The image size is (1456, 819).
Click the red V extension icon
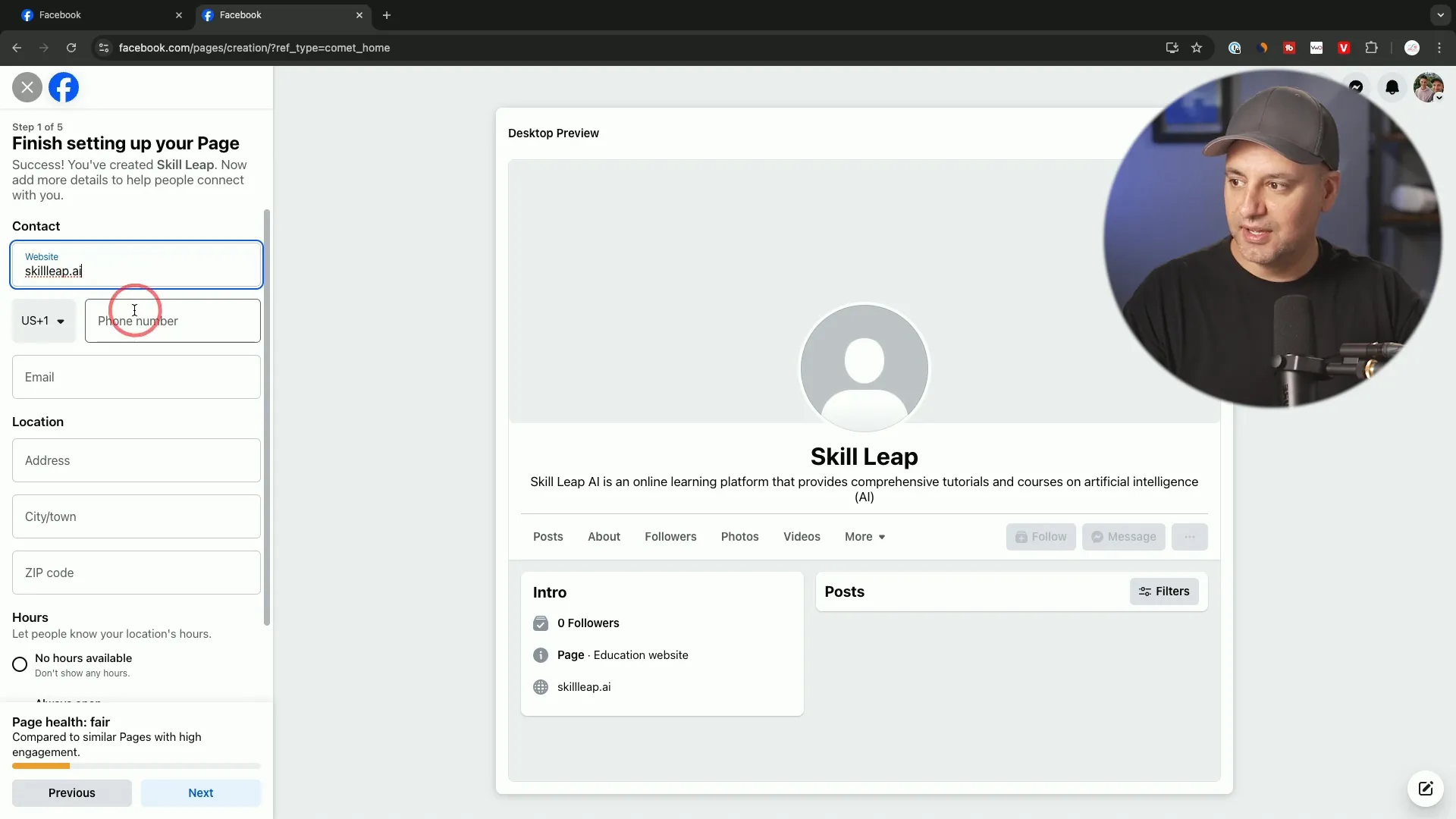tap(1344, 48)
